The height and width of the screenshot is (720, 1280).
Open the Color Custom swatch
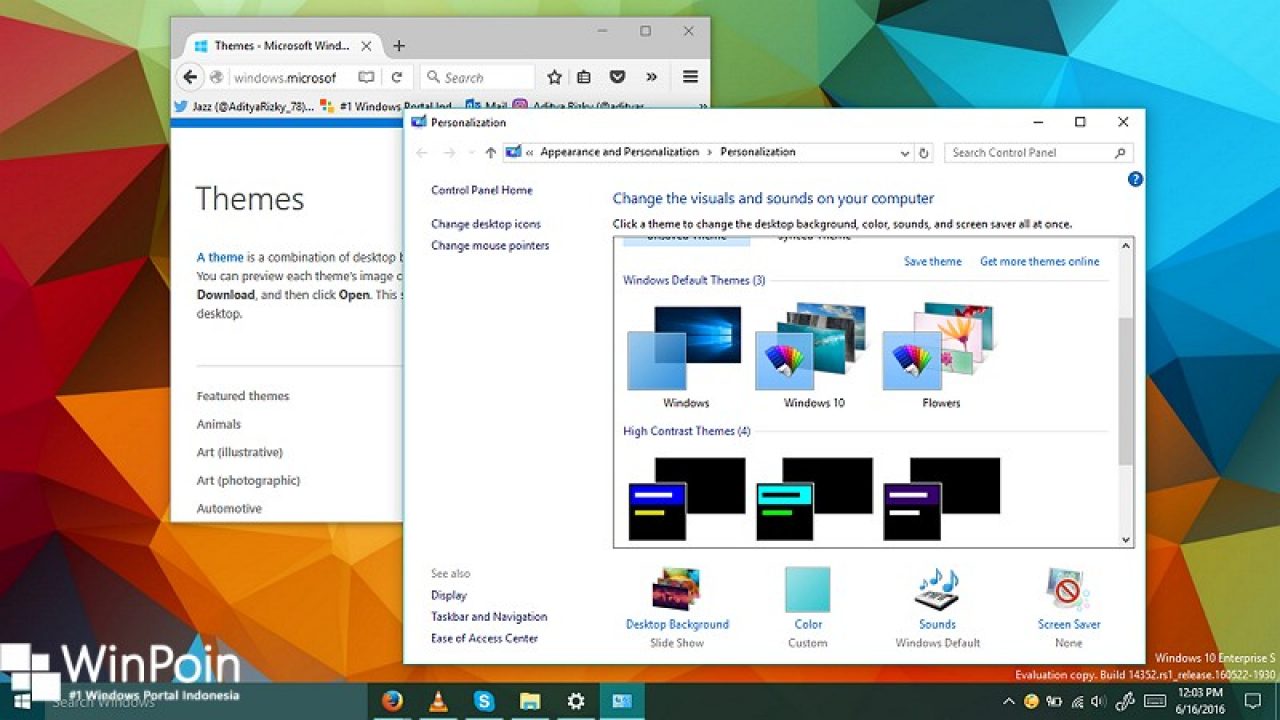808,607
